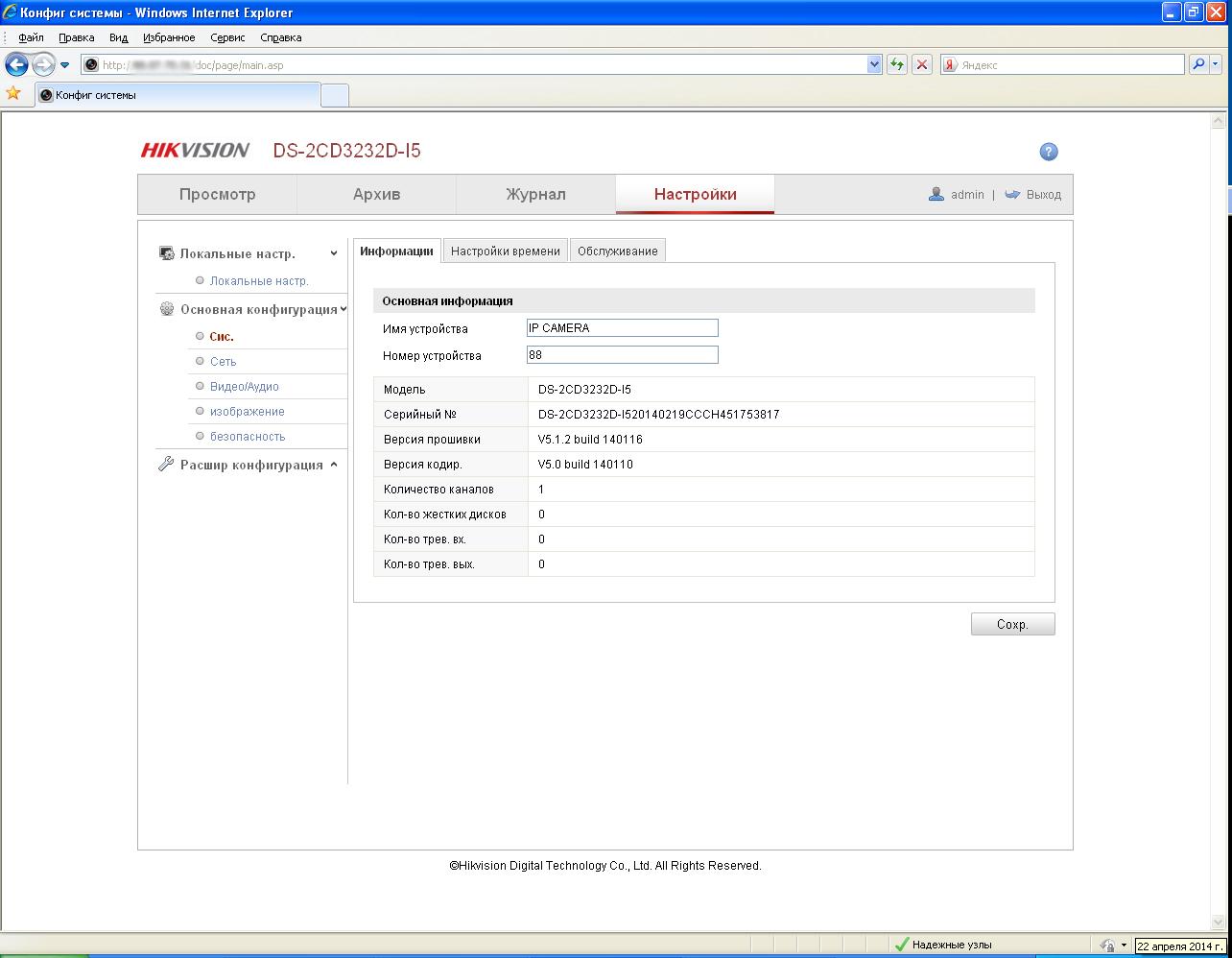Open the zoom level dropdown arrow
Viewport: 1232px width, 958px height.
pos(1124,946)
